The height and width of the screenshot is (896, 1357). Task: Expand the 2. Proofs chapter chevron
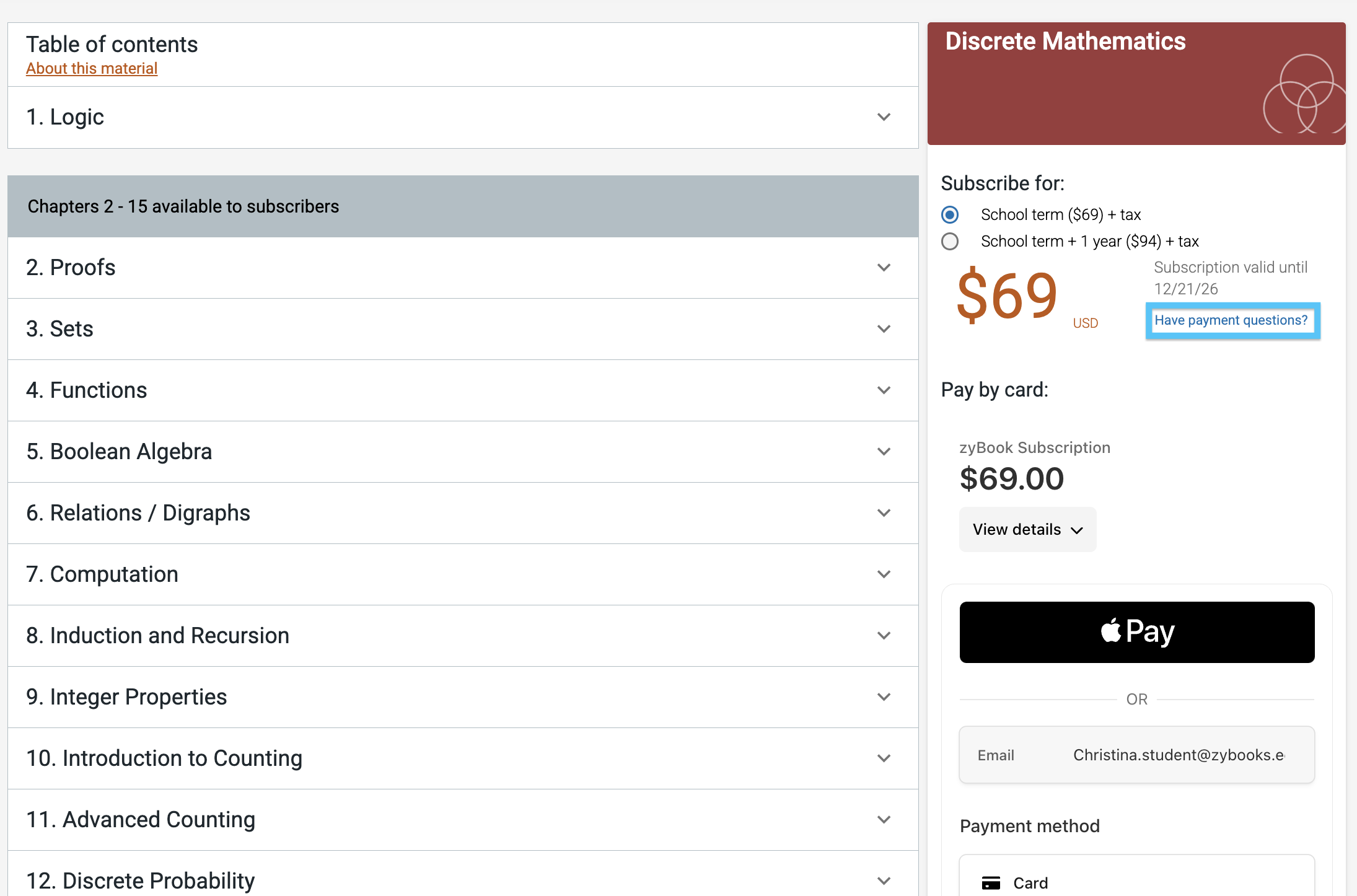(884, 268)
